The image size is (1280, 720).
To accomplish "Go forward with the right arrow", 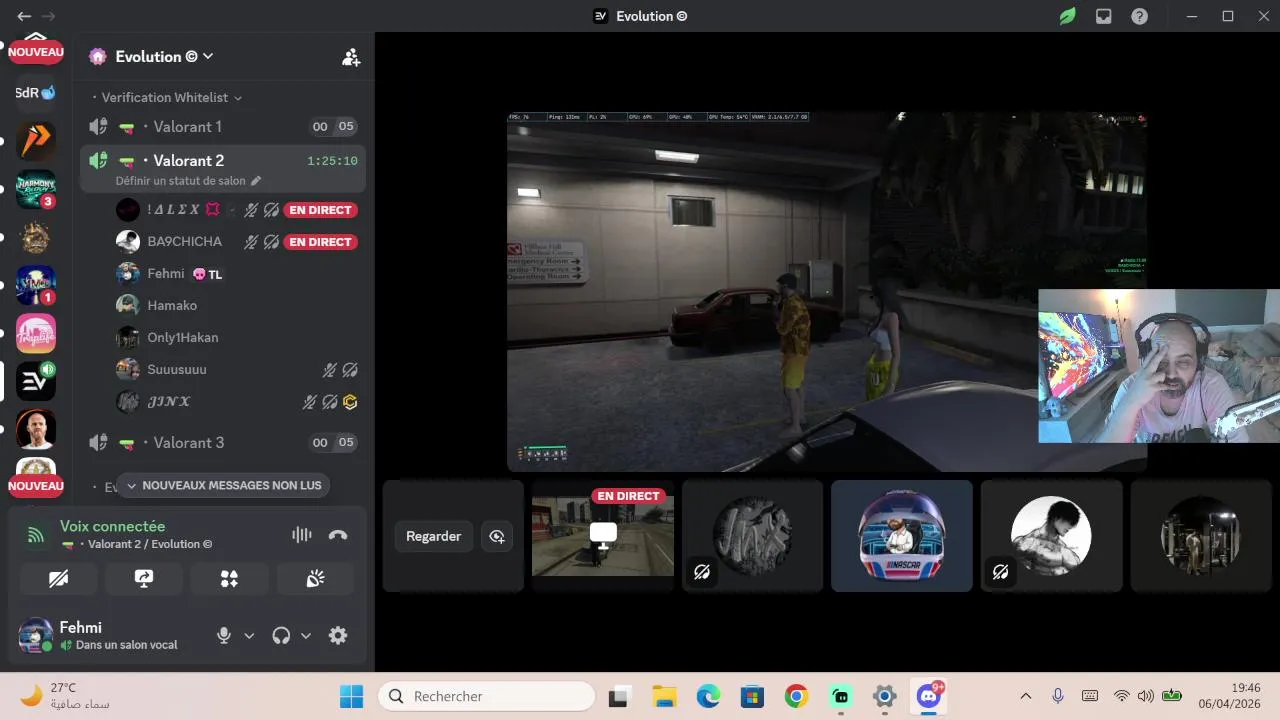I will 48,16.
